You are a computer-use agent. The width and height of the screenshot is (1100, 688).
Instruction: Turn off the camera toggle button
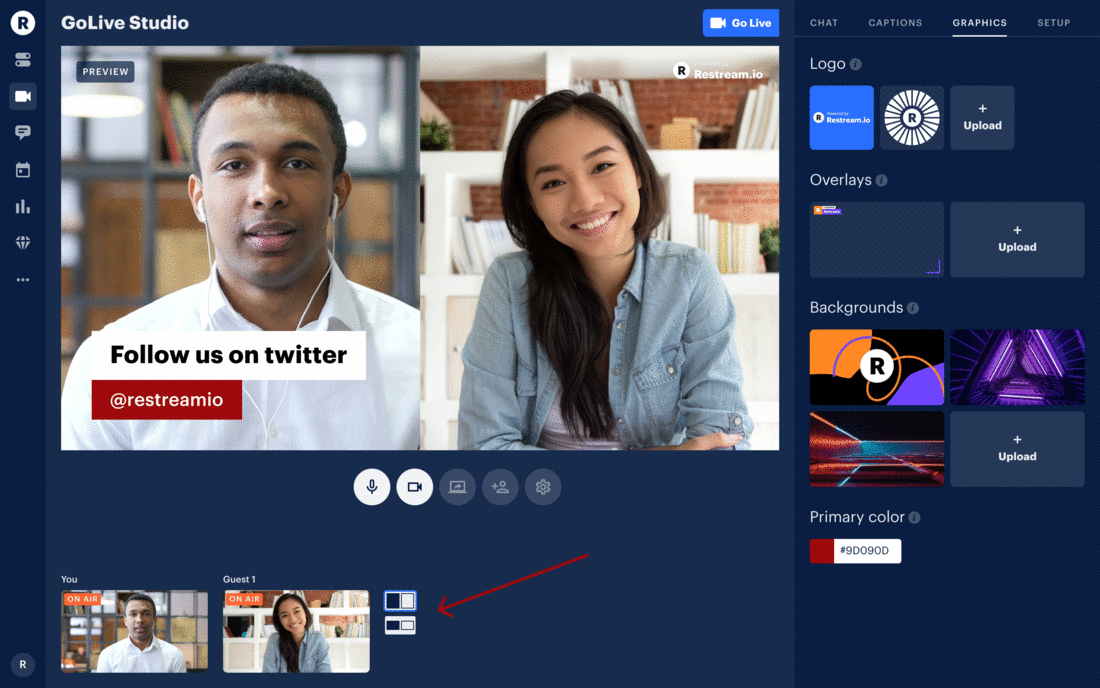414,487
